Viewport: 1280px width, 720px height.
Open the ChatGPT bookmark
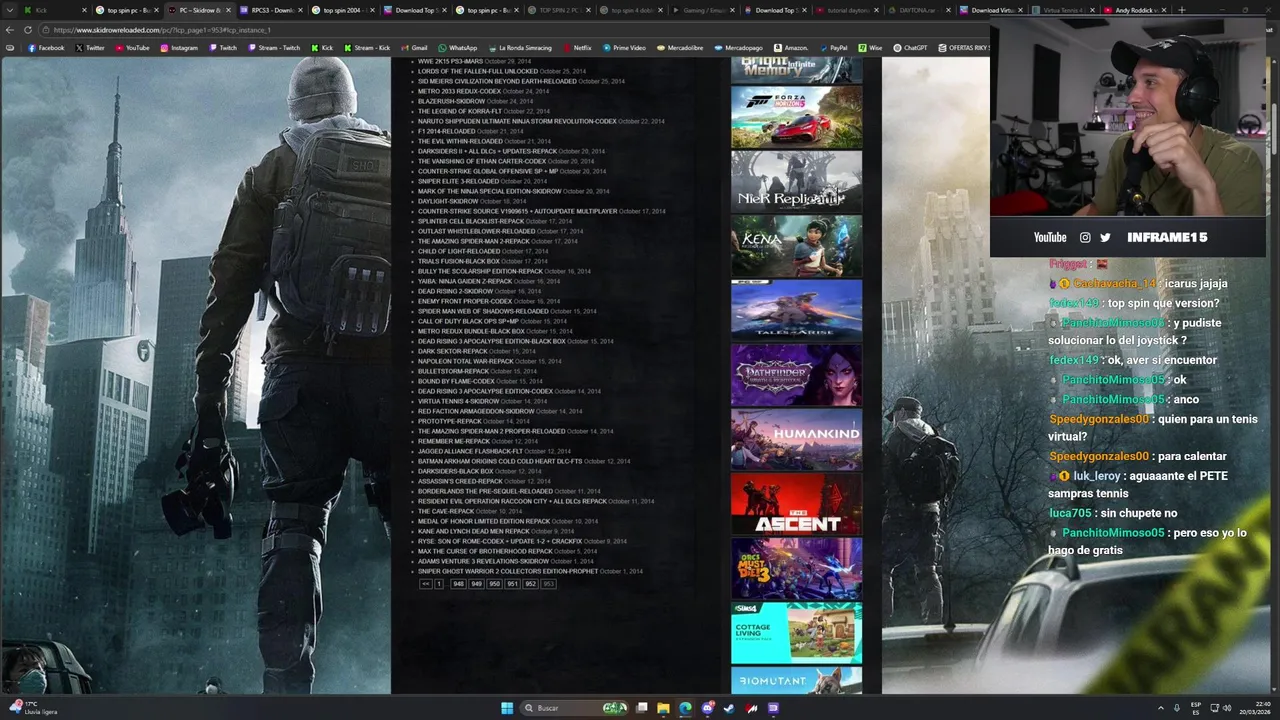tap(910, 47)
